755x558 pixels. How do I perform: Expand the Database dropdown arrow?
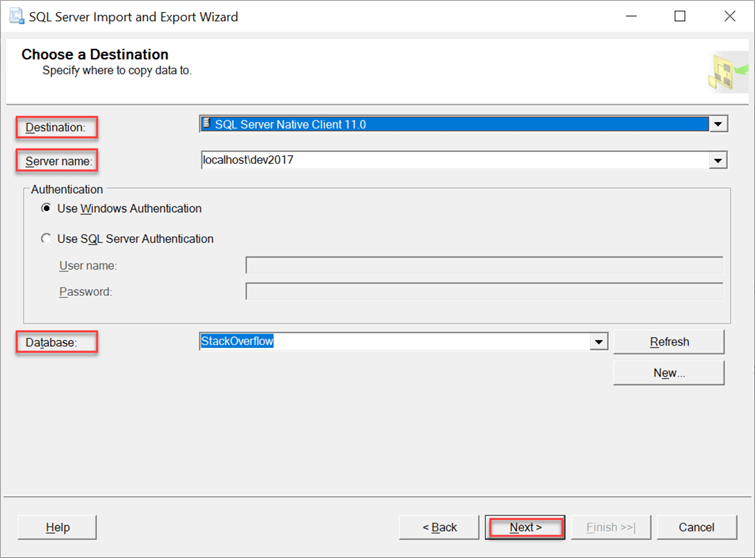598,342
